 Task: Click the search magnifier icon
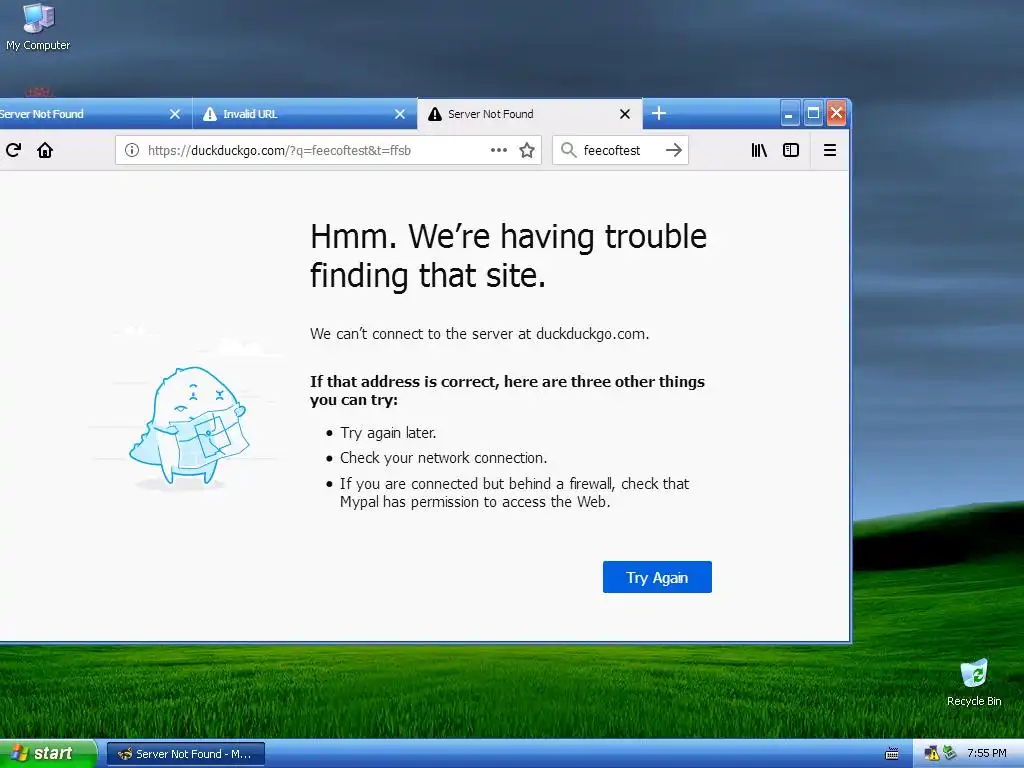[x=569, y=150]
